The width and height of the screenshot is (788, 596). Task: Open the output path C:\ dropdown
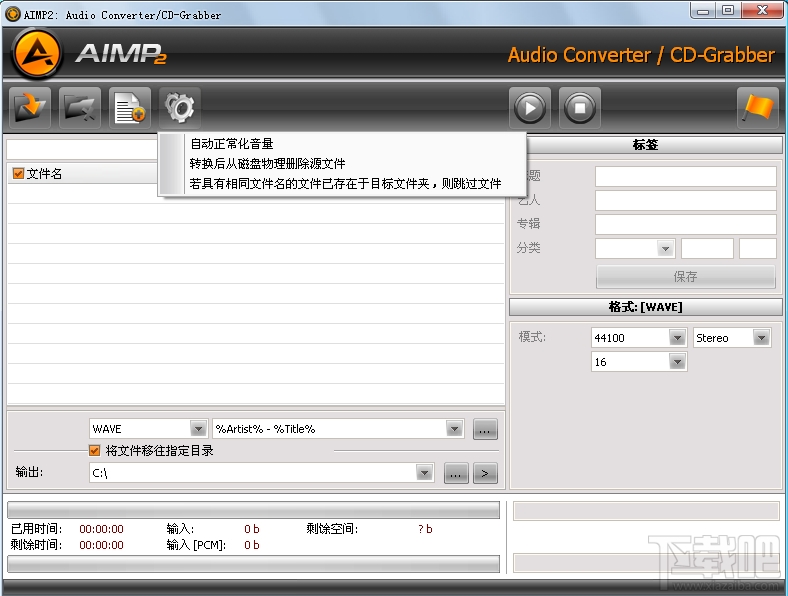pyautogui.click(x=425, y=473)
